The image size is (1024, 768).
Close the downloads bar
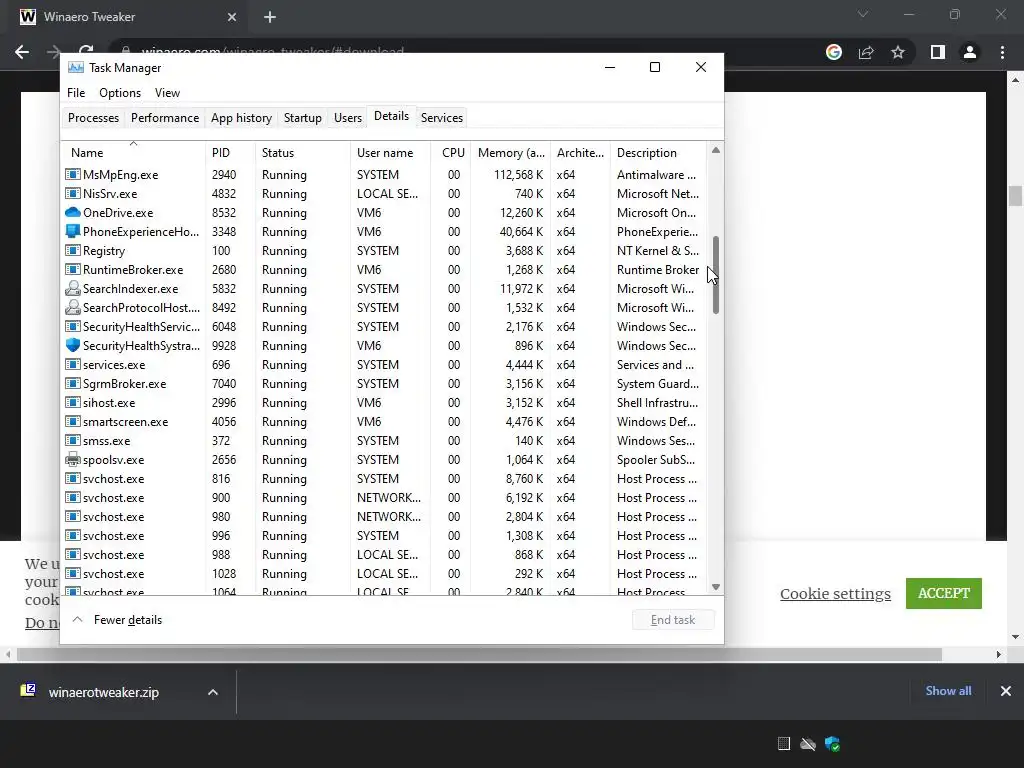[1006, 691]
